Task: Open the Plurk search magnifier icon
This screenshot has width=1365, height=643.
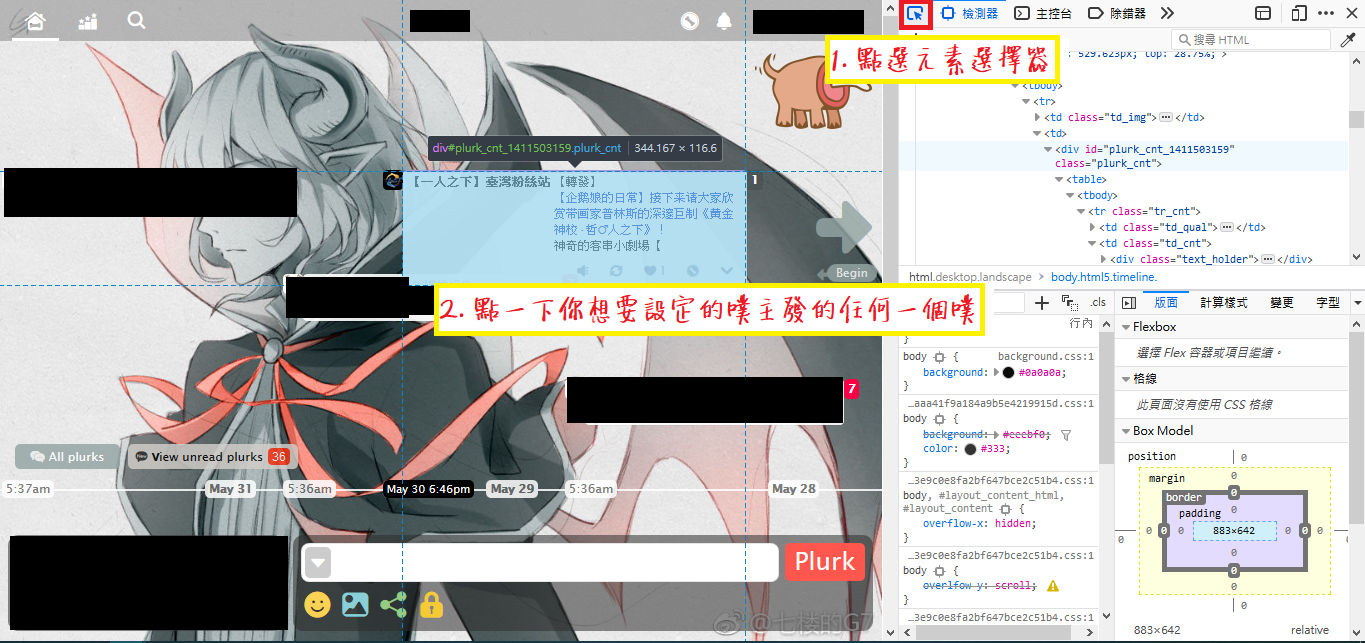Action: 137,21
